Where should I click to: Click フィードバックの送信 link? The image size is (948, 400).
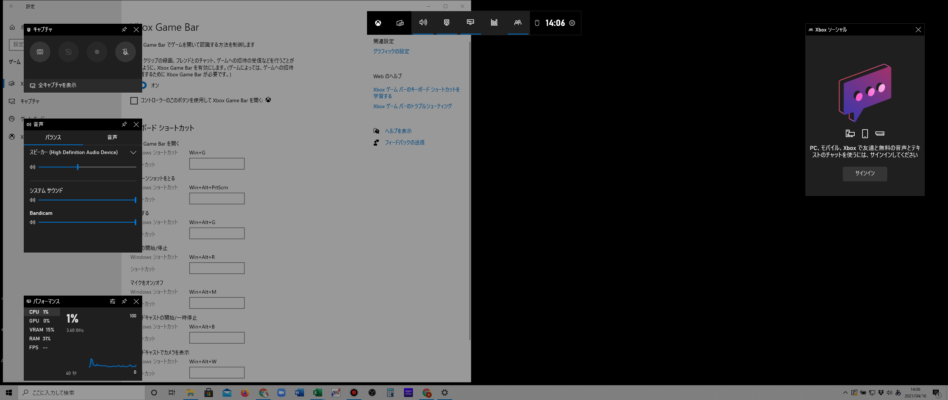coord(403,143)
